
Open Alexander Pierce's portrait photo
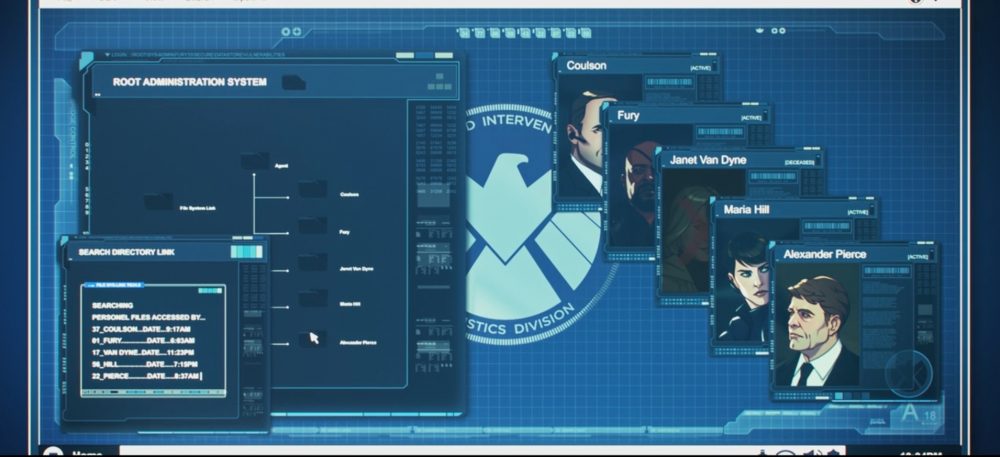[817, 325]
